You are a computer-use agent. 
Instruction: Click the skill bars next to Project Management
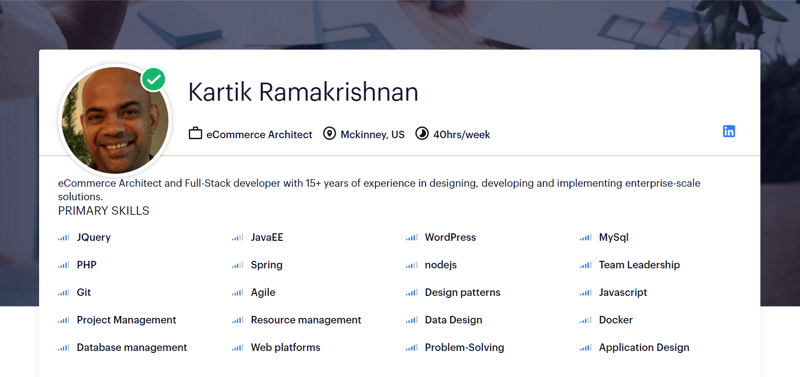[63, 320]
